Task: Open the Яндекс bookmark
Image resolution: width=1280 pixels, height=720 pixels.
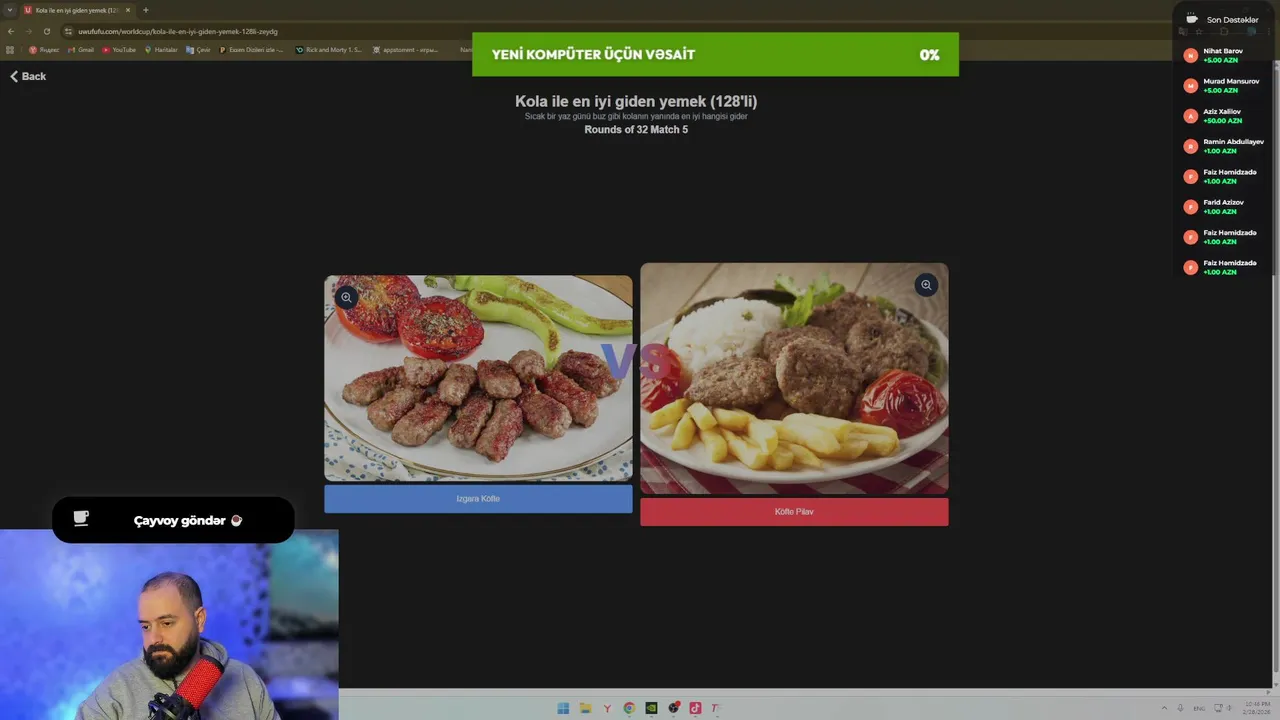Action: pos(44,49)
